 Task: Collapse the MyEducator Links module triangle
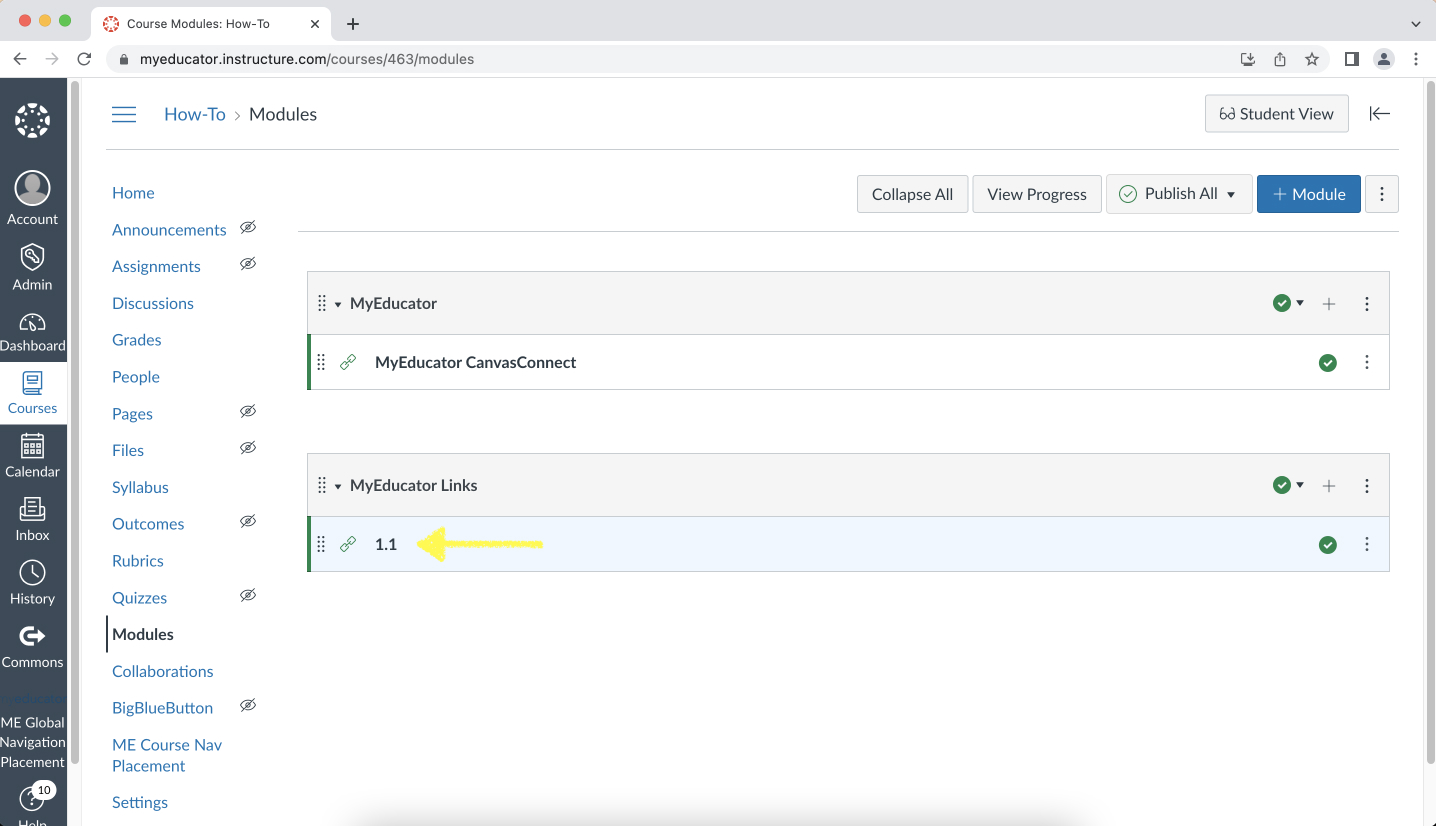click(x=338, y=486)
